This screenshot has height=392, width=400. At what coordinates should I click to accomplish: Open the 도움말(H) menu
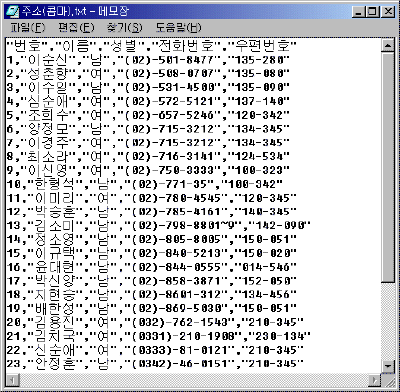(179, 27)
